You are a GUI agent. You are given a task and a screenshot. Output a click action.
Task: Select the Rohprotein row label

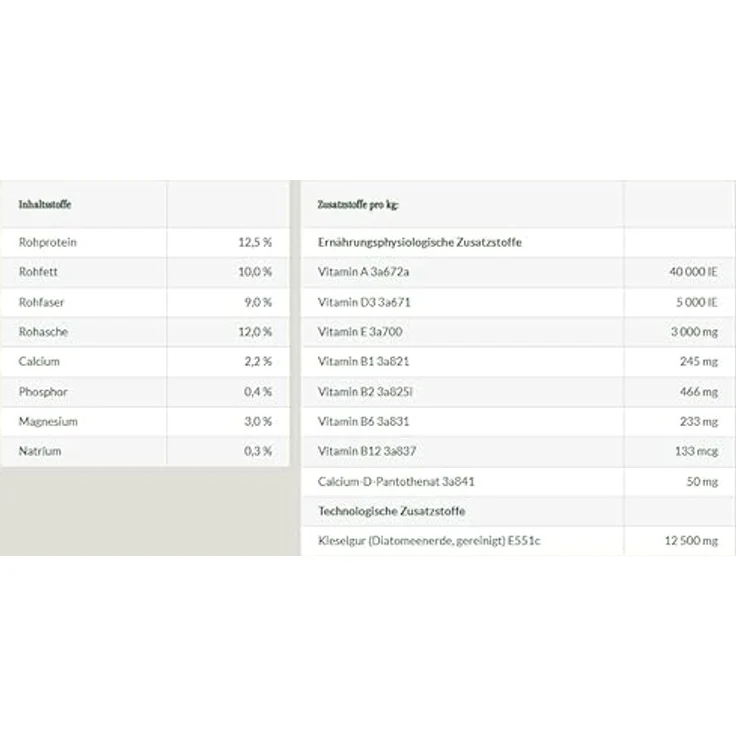(47, 243)
